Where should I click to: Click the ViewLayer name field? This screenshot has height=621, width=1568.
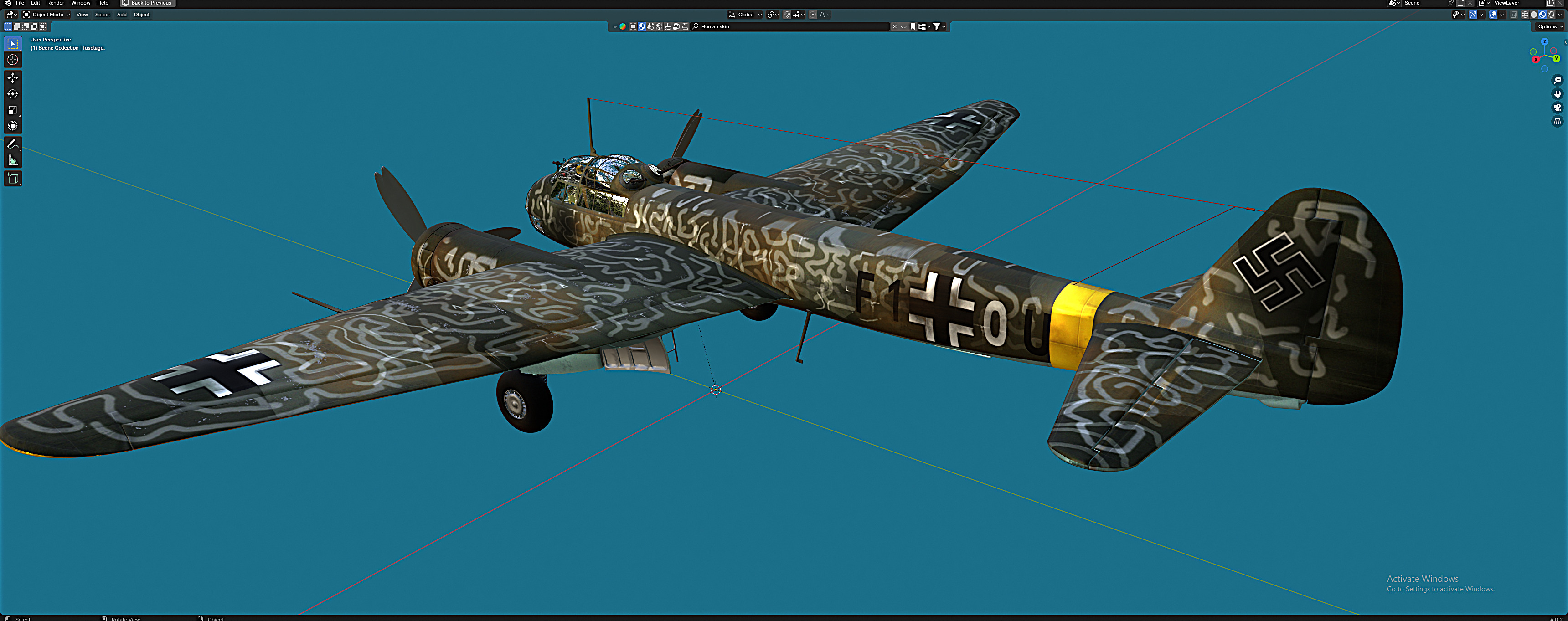(x=1518, y=3)
